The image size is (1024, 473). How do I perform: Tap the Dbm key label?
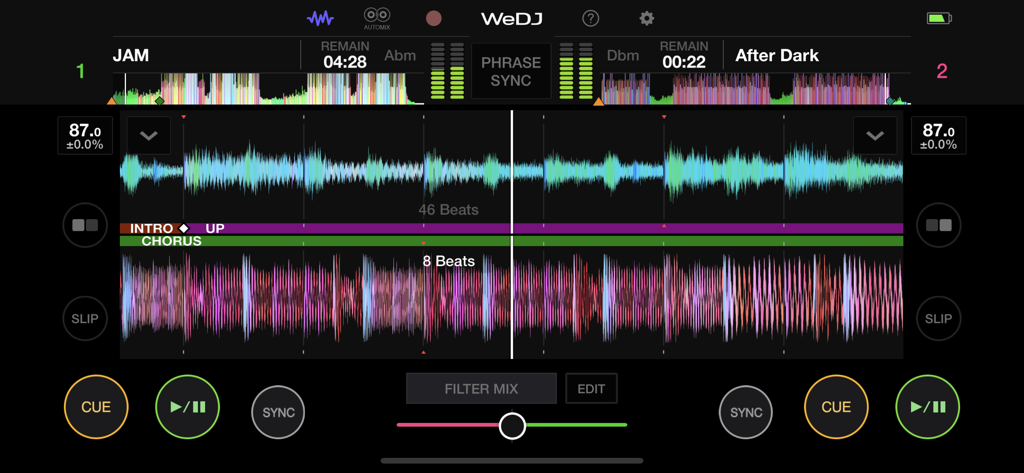coord(623,56)
